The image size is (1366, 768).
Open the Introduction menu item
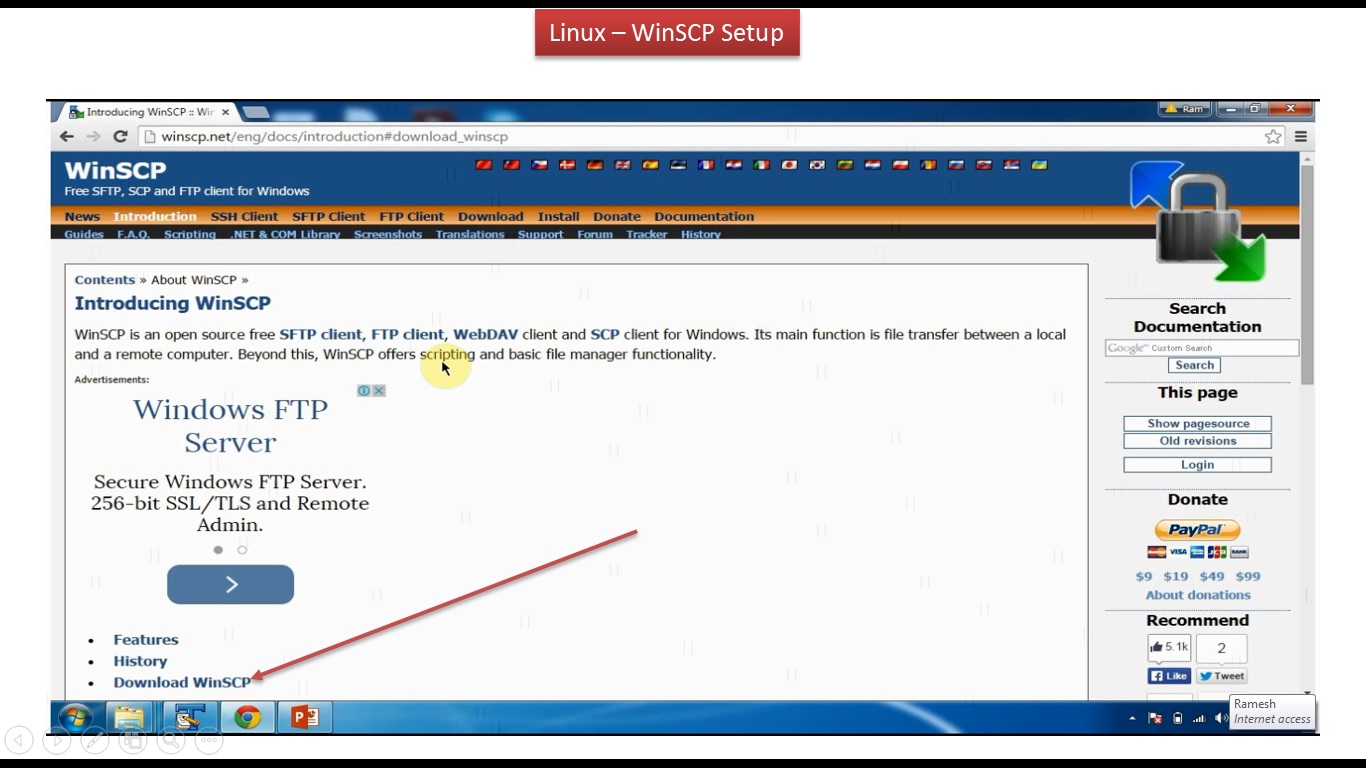[x=155, y=216]
